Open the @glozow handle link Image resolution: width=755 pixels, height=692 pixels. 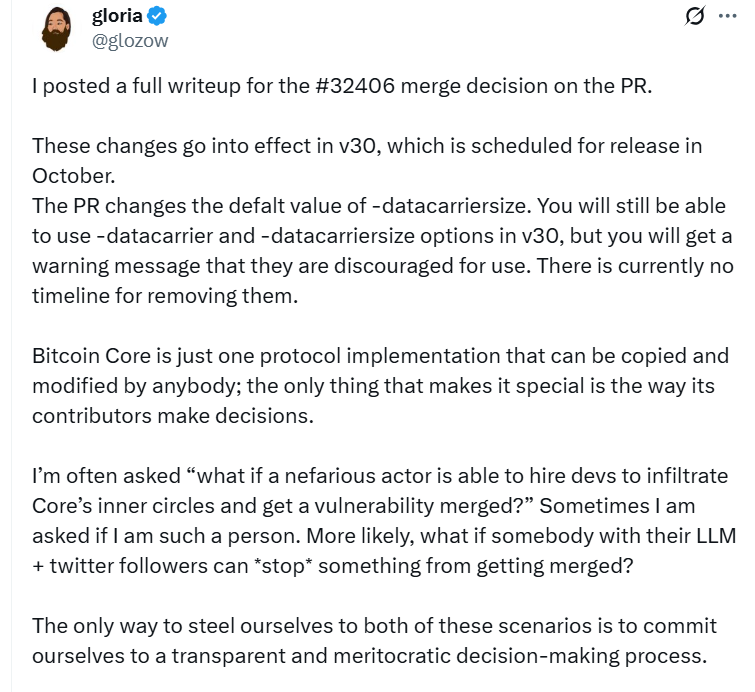pos(130,41)
